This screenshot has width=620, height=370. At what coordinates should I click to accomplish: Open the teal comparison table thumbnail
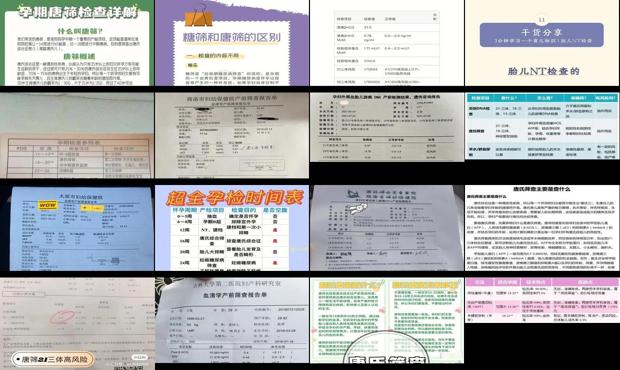[x=542, y=126]
